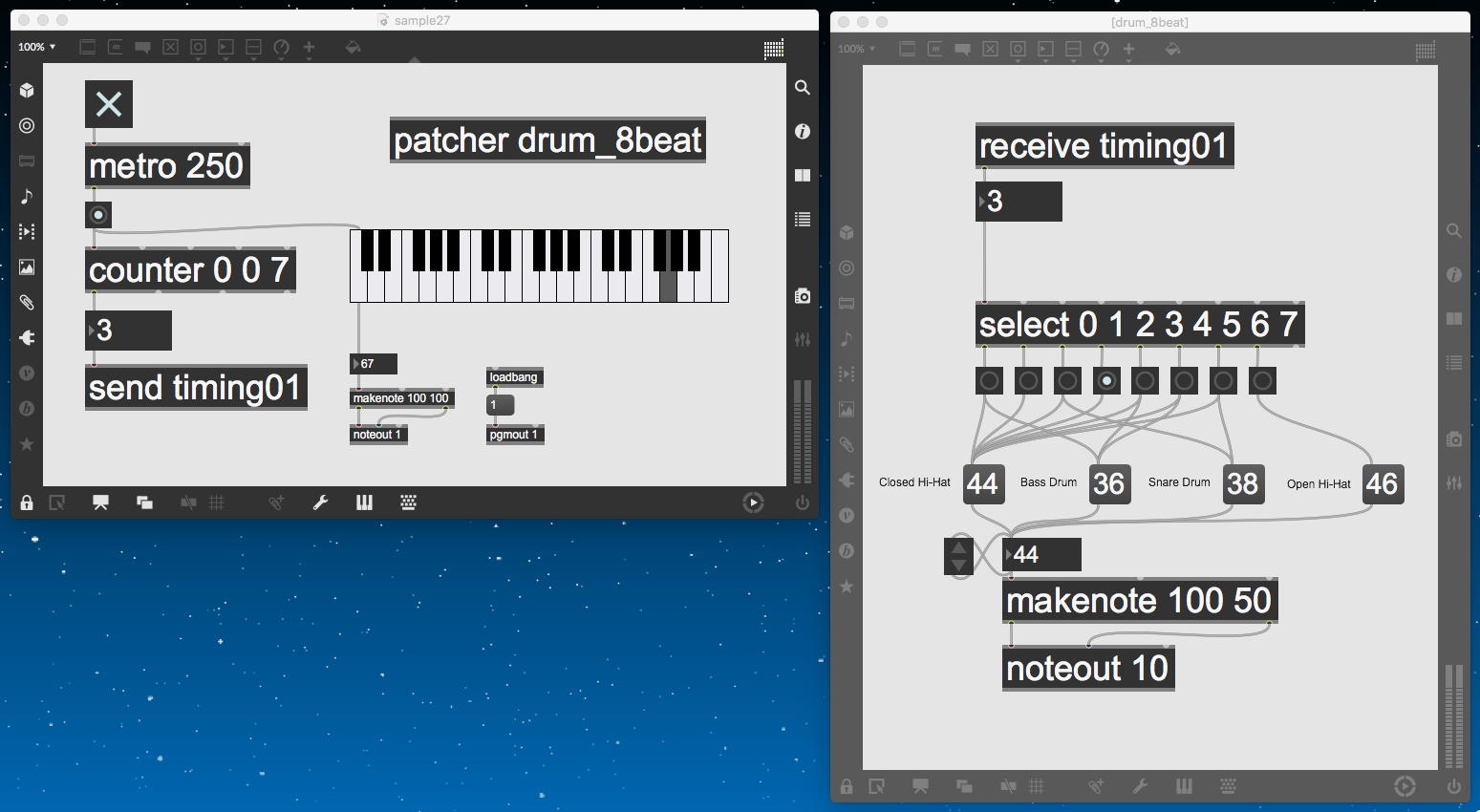1480x812 pixels.
Task: Select the 'Snare Drum' comment label
Action: coord(1179,482)
